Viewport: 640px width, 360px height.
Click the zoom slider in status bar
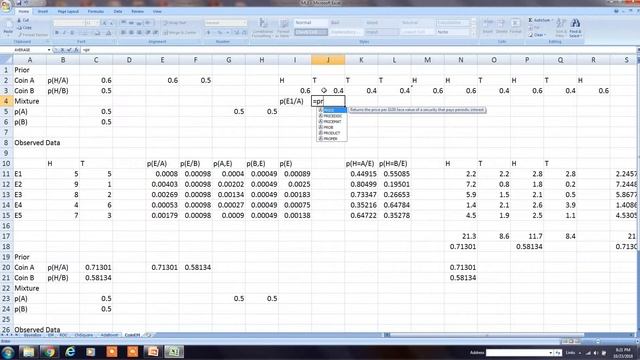[x=598, y=341]
